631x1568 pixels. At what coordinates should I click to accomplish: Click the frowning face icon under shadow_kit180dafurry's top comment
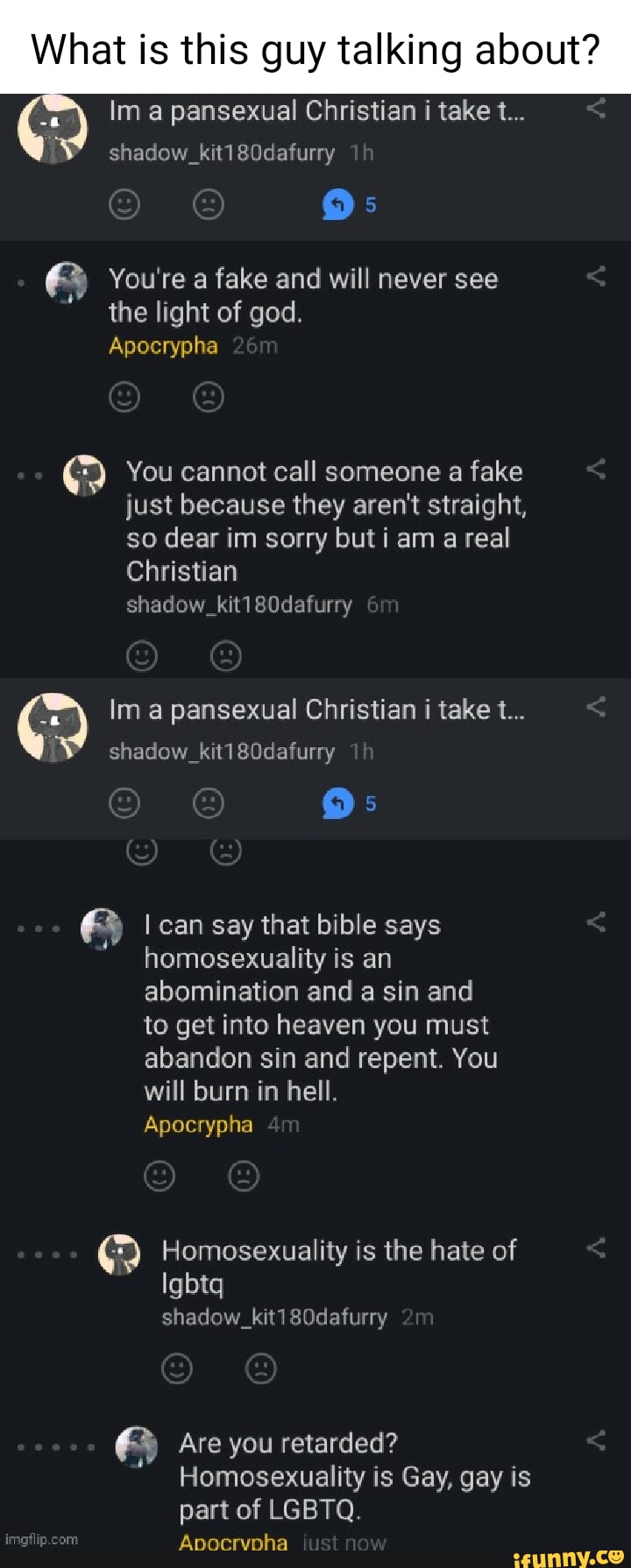(208, 205)
